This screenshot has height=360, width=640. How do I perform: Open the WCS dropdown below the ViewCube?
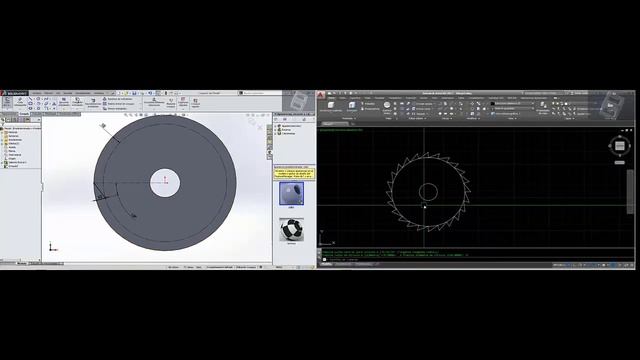(620, 162)
